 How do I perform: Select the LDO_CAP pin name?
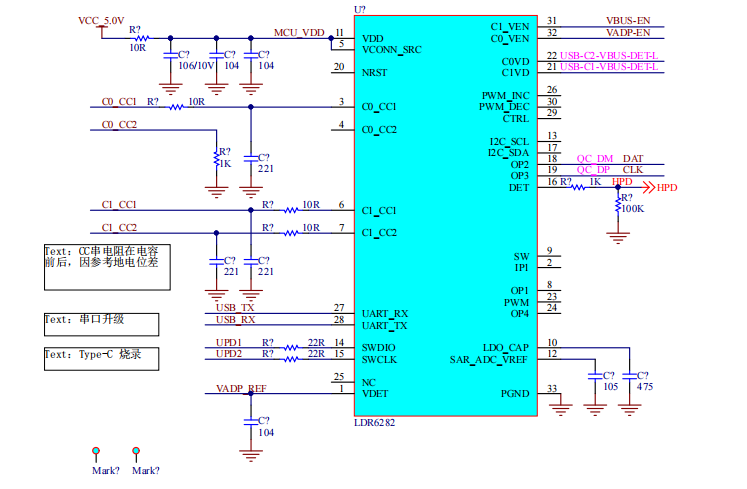[506, 348]
